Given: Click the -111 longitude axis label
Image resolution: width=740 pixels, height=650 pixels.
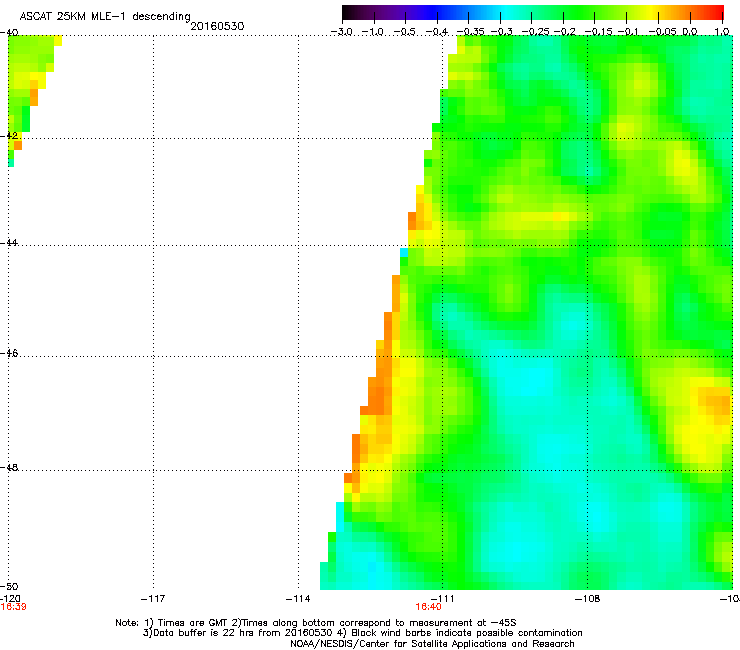Looking at the screenshot, I should point(442,599).
